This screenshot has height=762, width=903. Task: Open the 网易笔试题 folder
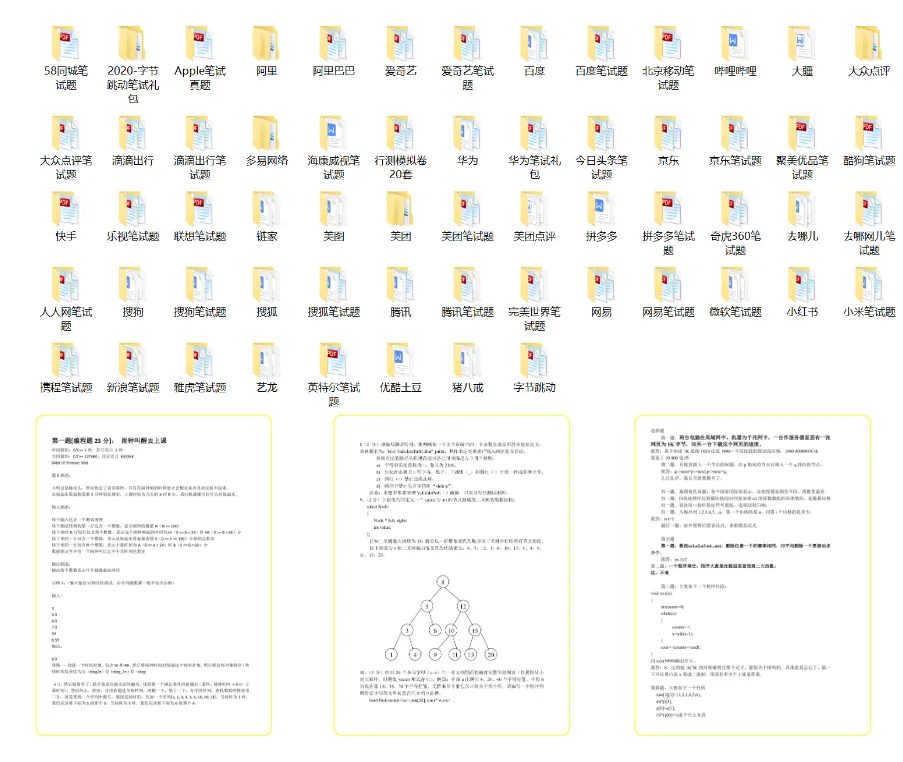[x=668, y=285]
